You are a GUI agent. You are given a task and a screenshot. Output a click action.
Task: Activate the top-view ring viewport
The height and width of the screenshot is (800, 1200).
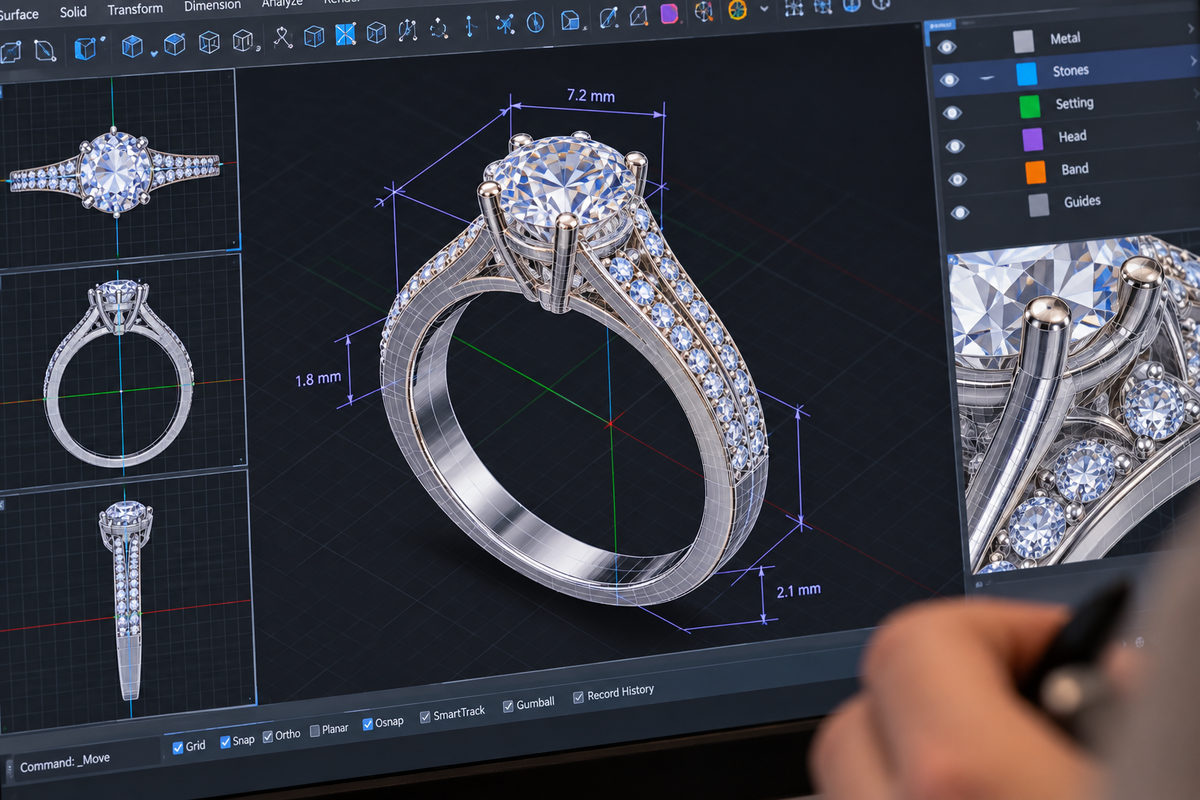click(x=118, y=168)
